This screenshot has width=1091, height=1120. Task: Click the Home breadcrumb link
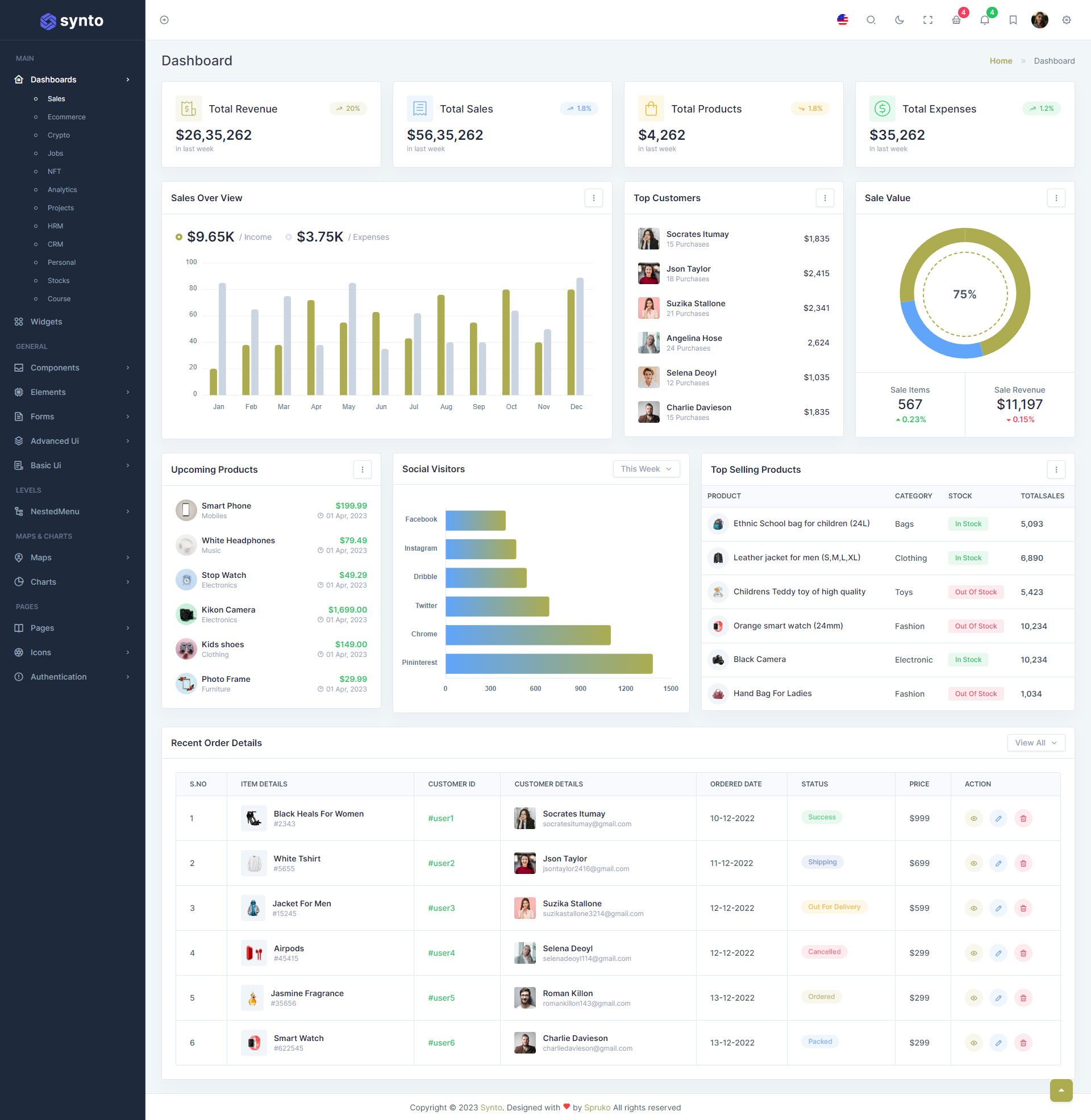[1001, 61]
